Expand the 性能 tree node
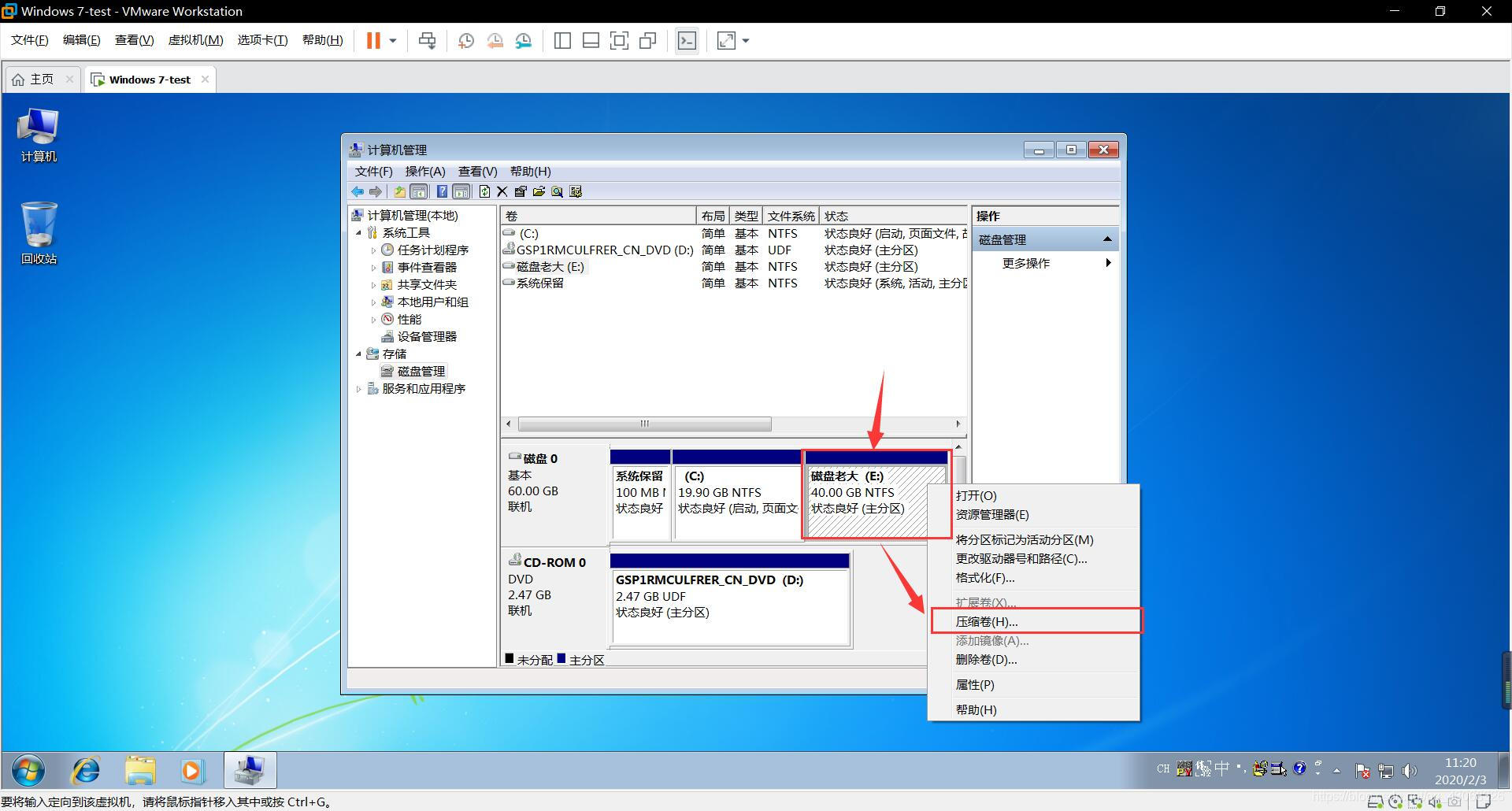The image size is (1512, 811). [x=373, y=320]
